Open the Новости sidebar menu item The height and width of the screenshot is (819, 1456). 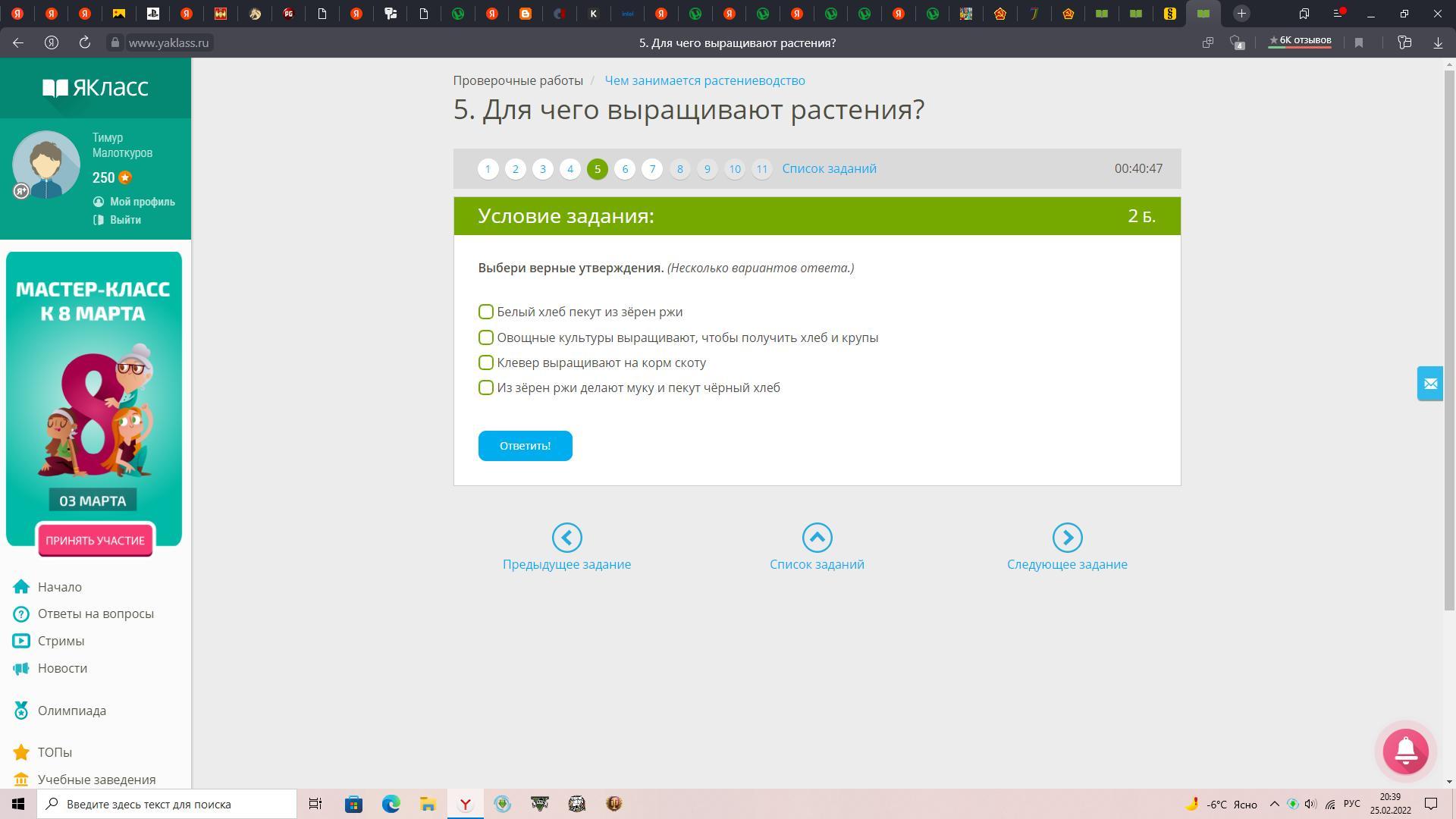tap(62, 668)
